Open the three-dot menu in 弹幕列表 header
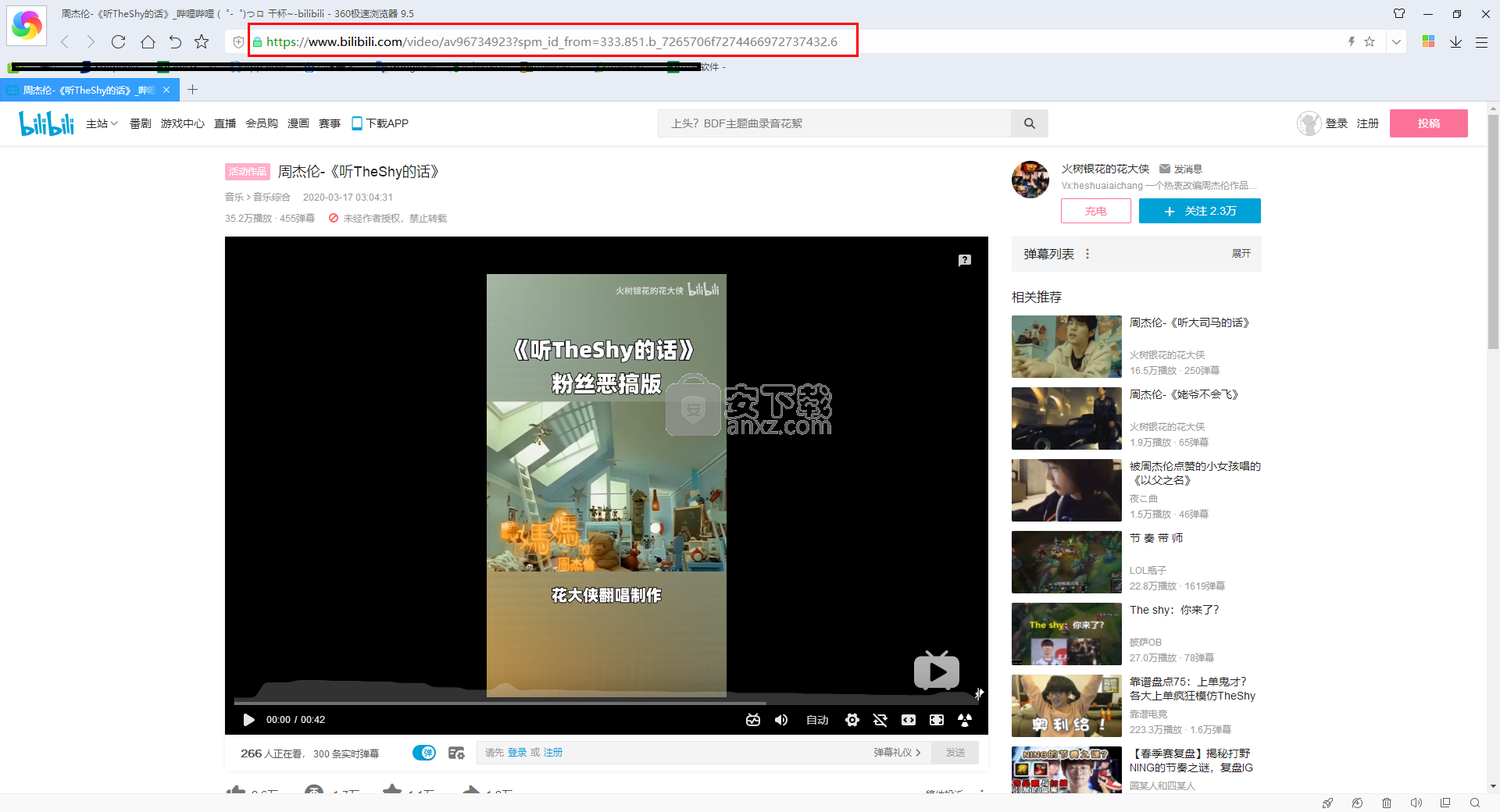Image resolution: width=1500 pixels, height=812 pixels. (x=1087, y=255)
